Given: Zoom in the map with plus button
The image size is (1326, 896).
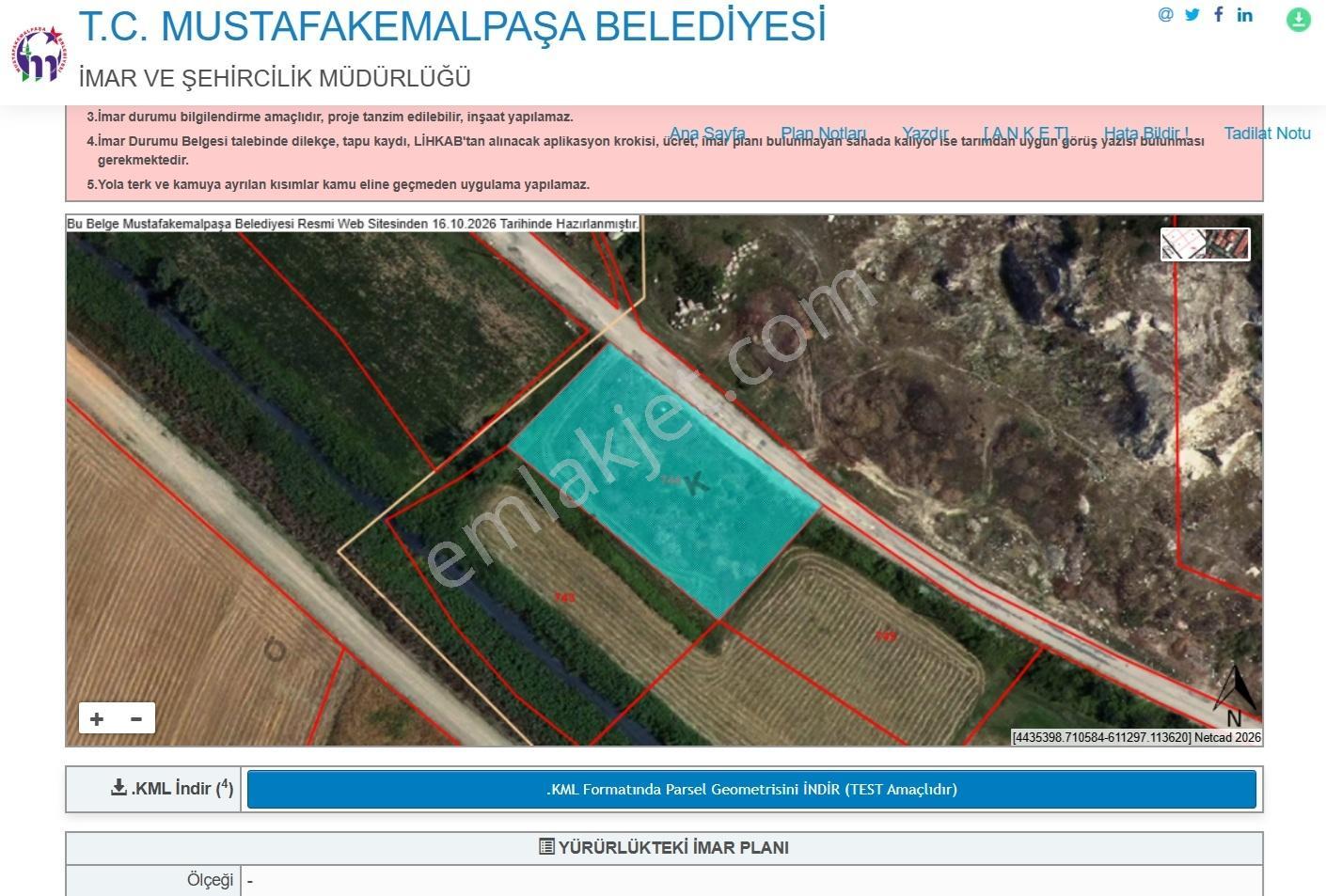Looking at the screenshot, I should click(x=97, y=719).
